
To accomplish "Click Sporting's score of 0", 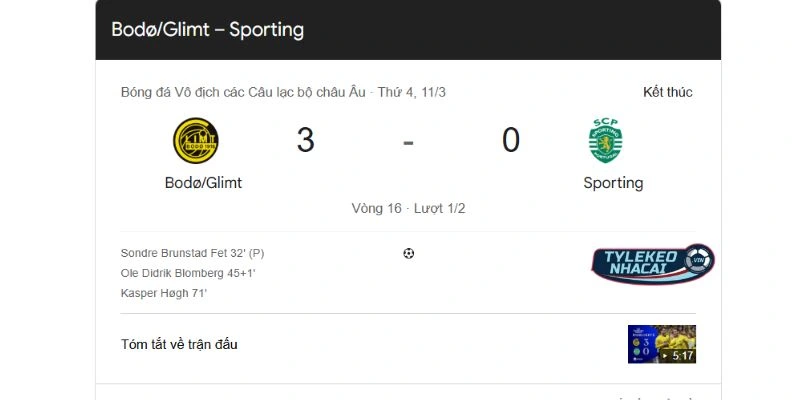I will 511,140.
